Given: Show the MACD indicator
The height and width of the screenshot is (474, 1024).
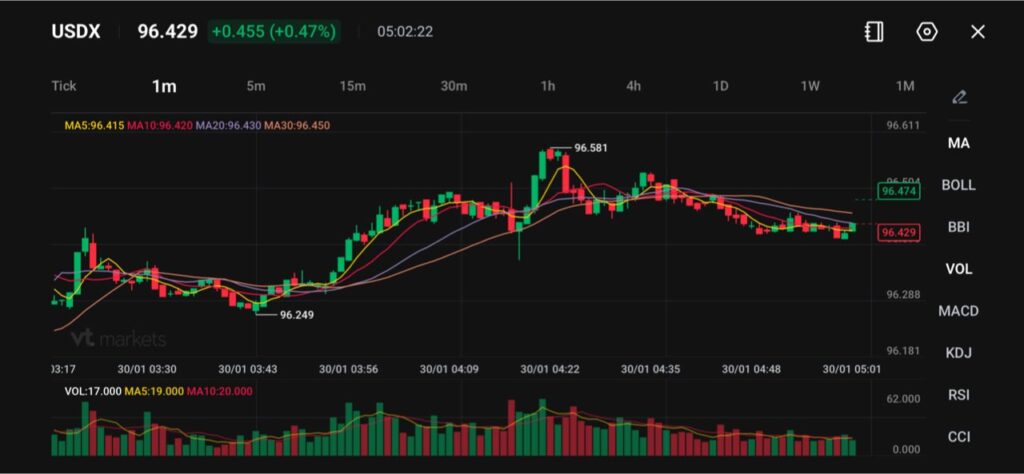Looking at the screenshot, I should (958, 311).
